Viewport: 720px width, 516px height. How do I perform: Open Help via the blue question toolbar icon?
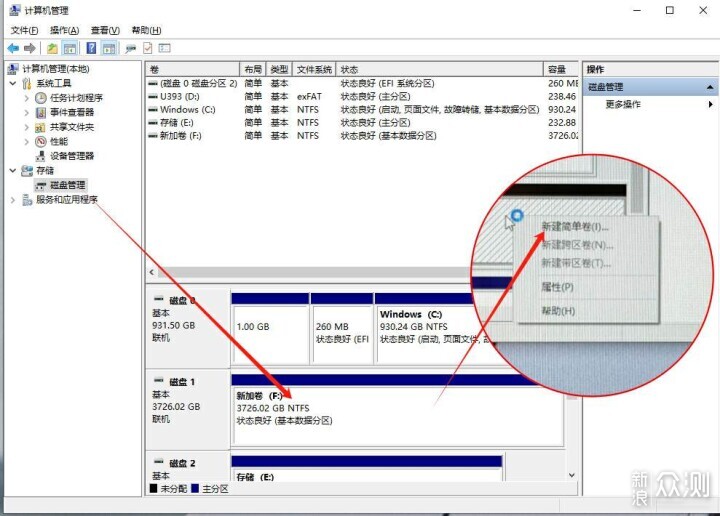[x=91, y=48]
